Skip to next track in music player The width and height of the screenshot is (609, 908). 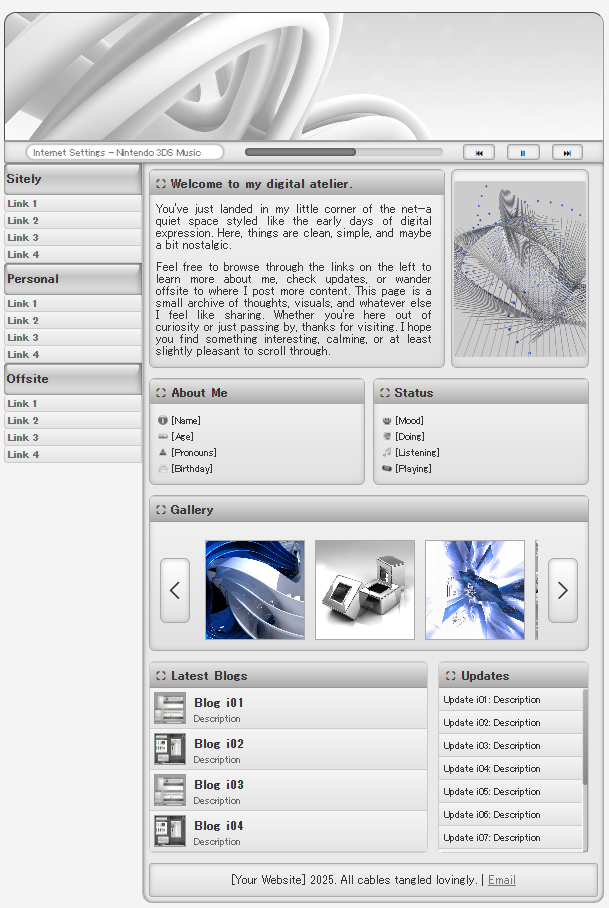(x=567, y=153)
